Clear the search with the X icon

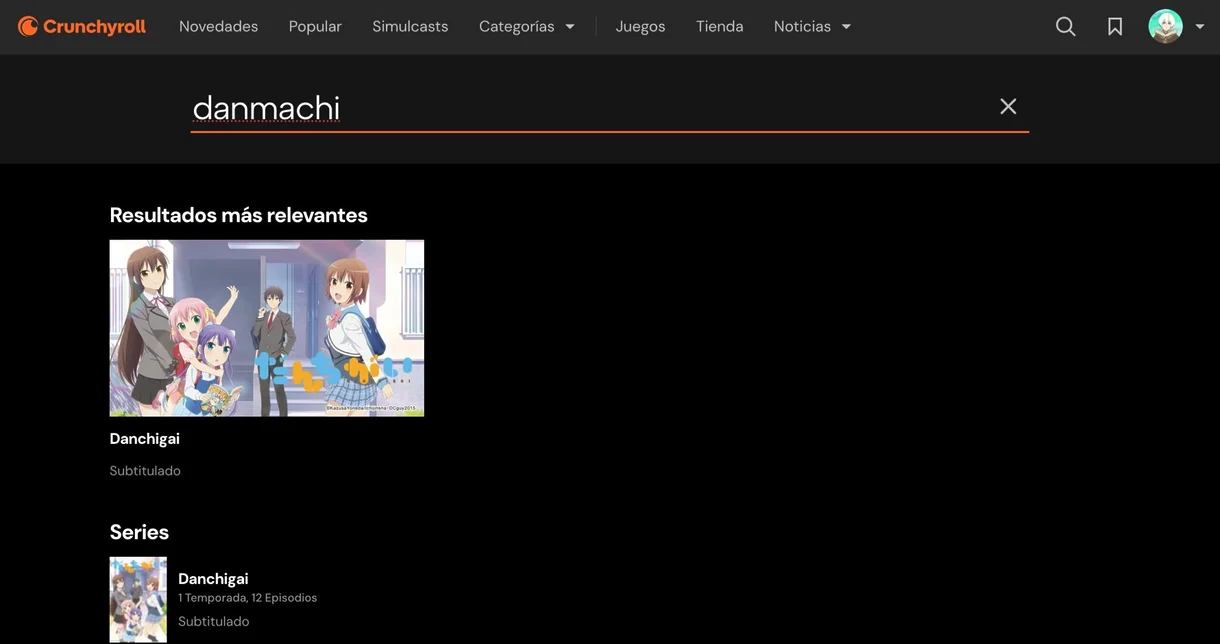[x=1008, y=105]
